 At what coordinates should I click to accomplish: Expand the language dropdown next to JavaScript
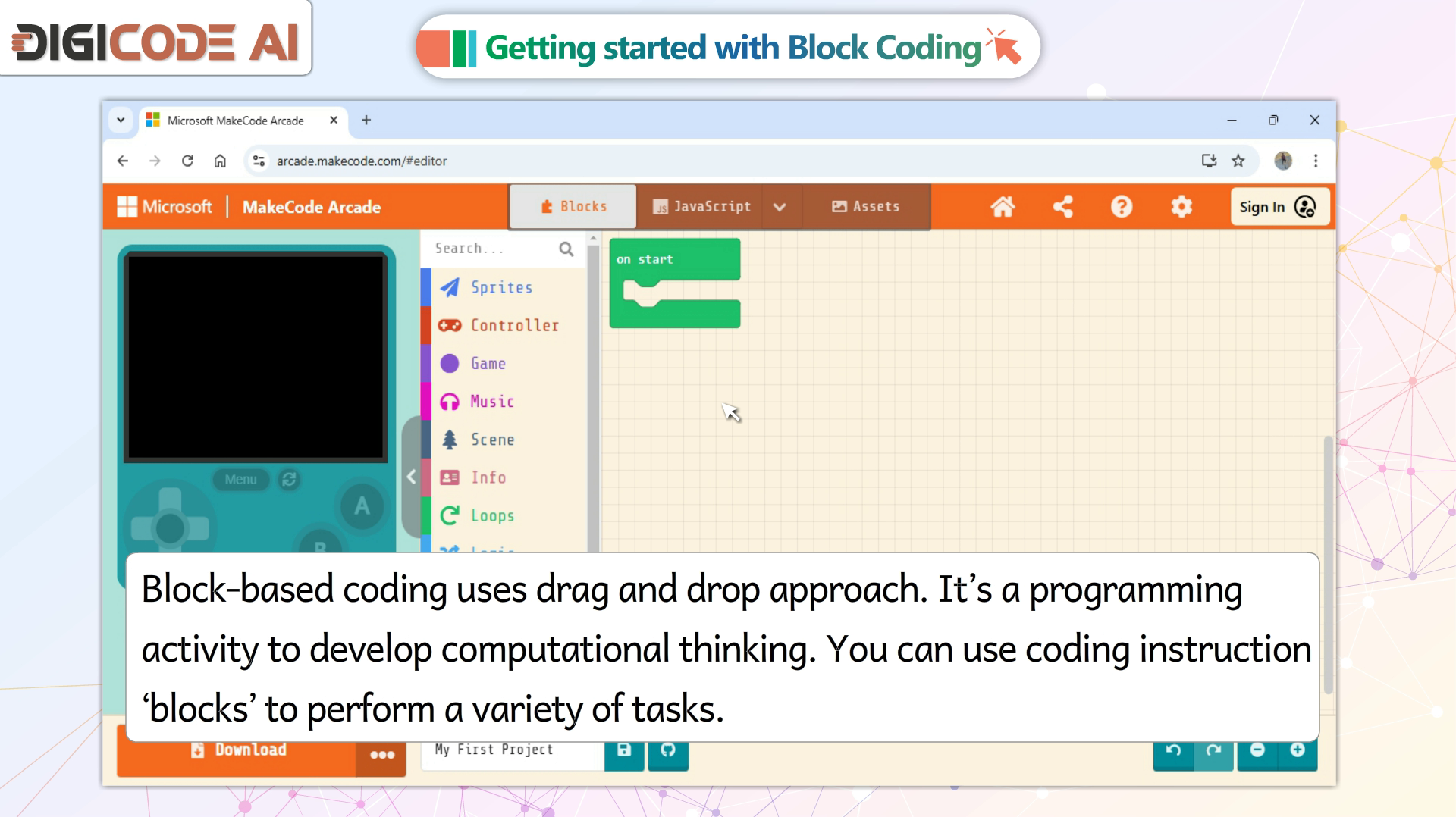tap(780, 206)
